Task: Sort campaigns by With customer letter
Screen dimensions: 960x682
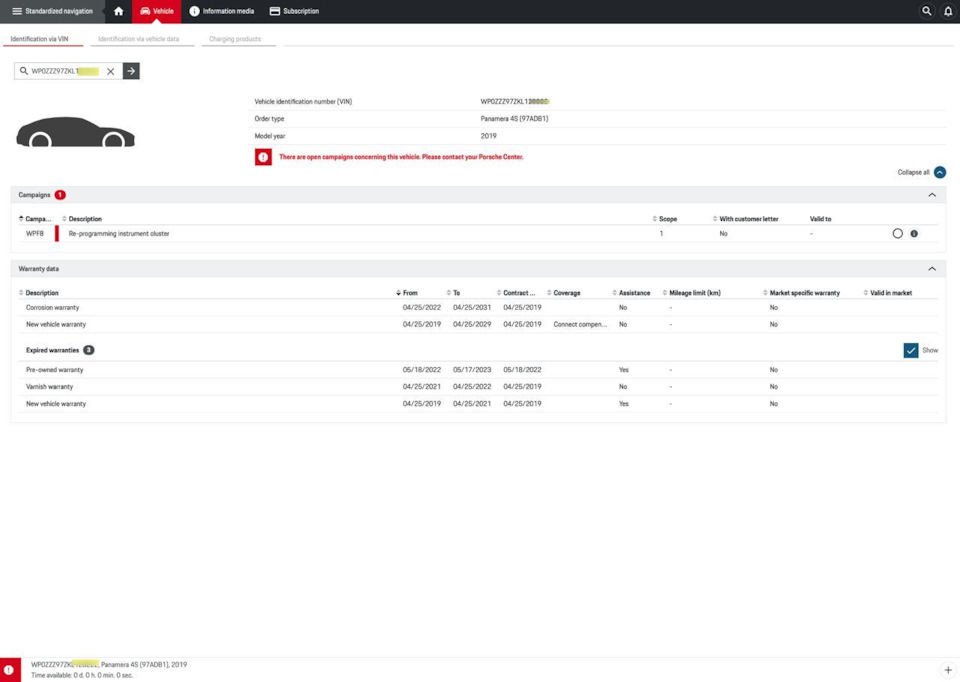Action: click(x=745, y=219)
